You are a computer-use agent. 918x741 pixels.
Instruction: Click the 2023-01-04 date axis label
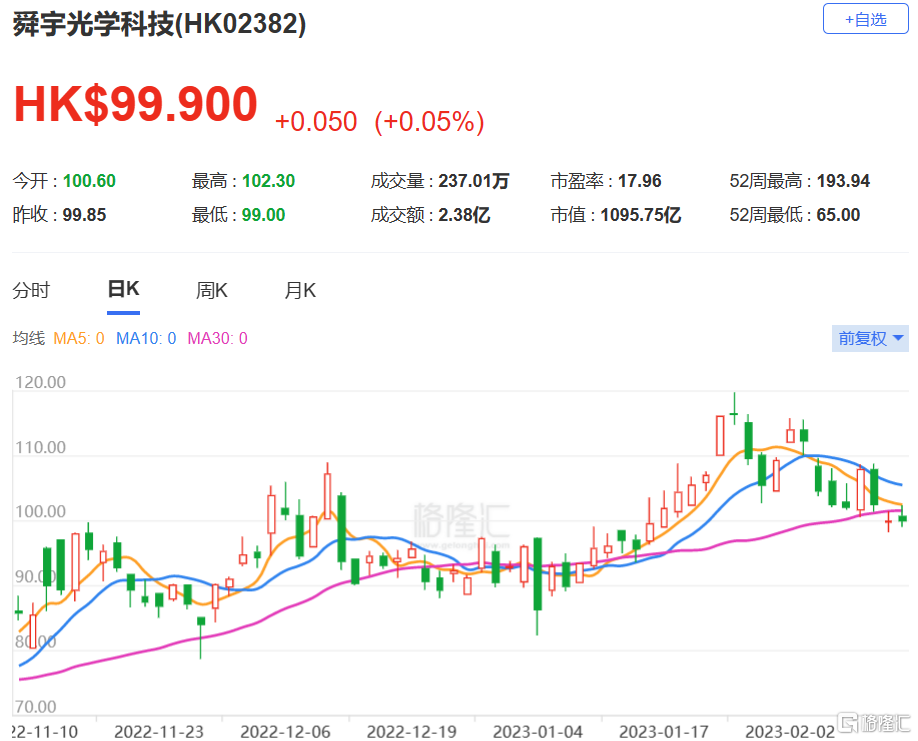point(538,732)
